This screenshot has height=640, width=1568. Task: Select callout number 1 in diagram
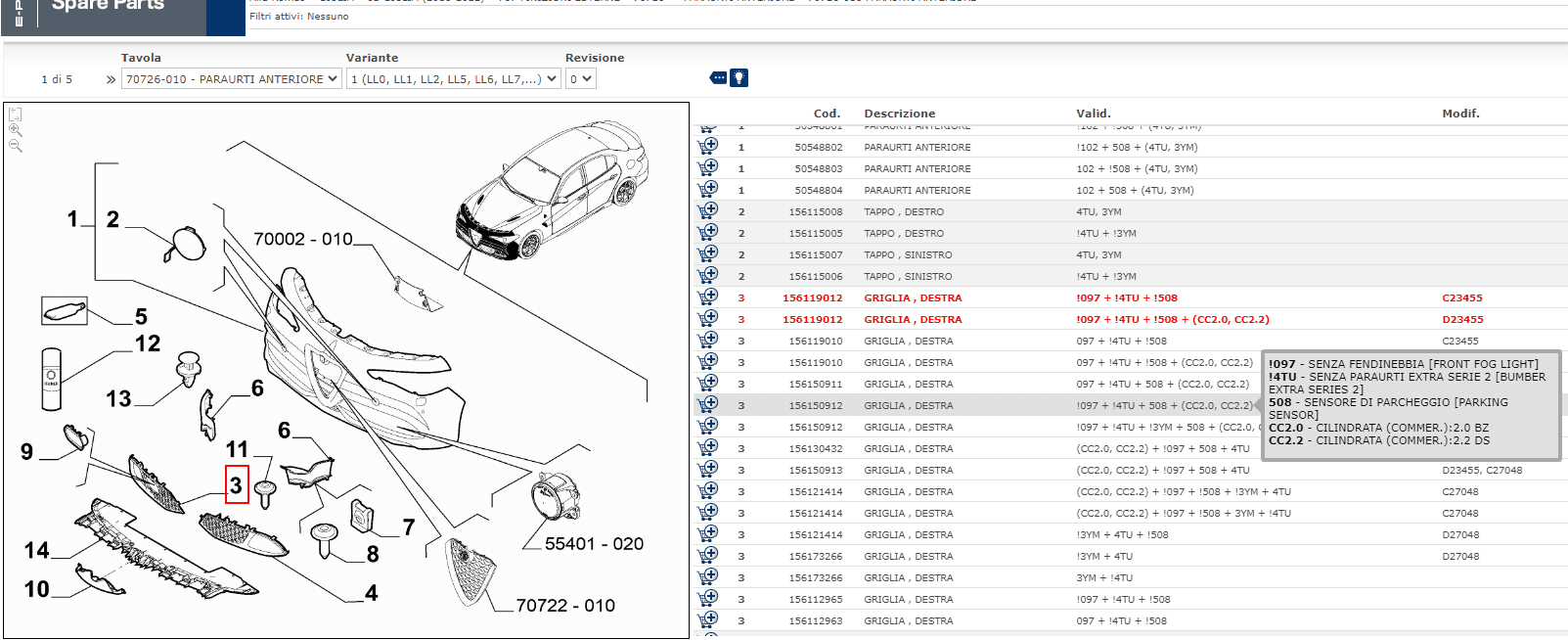72,219
